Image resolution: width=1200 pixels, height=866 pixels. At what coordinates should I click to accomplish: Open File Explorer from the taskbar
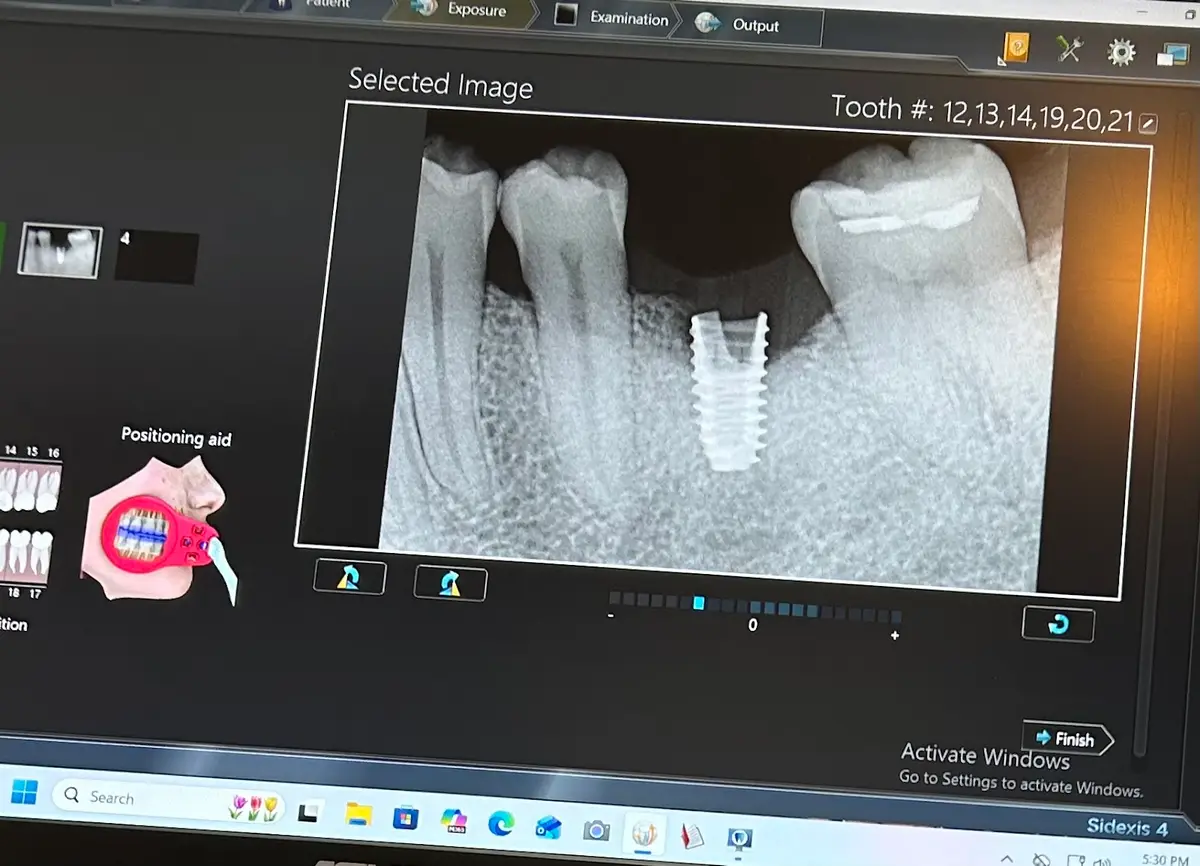pos(358,815)
